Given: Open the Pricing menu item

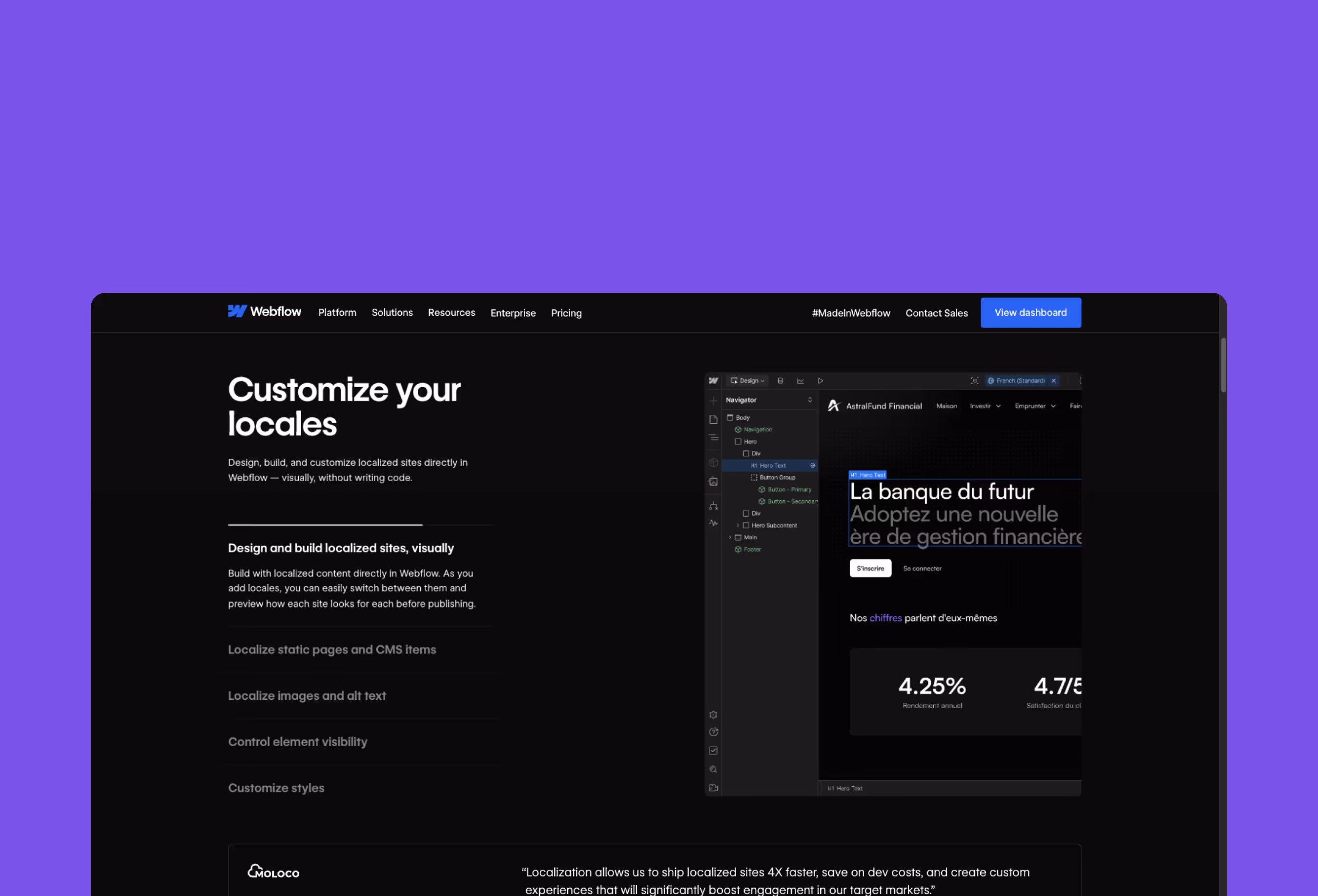Looking at the screenshot, I should 566,313.
